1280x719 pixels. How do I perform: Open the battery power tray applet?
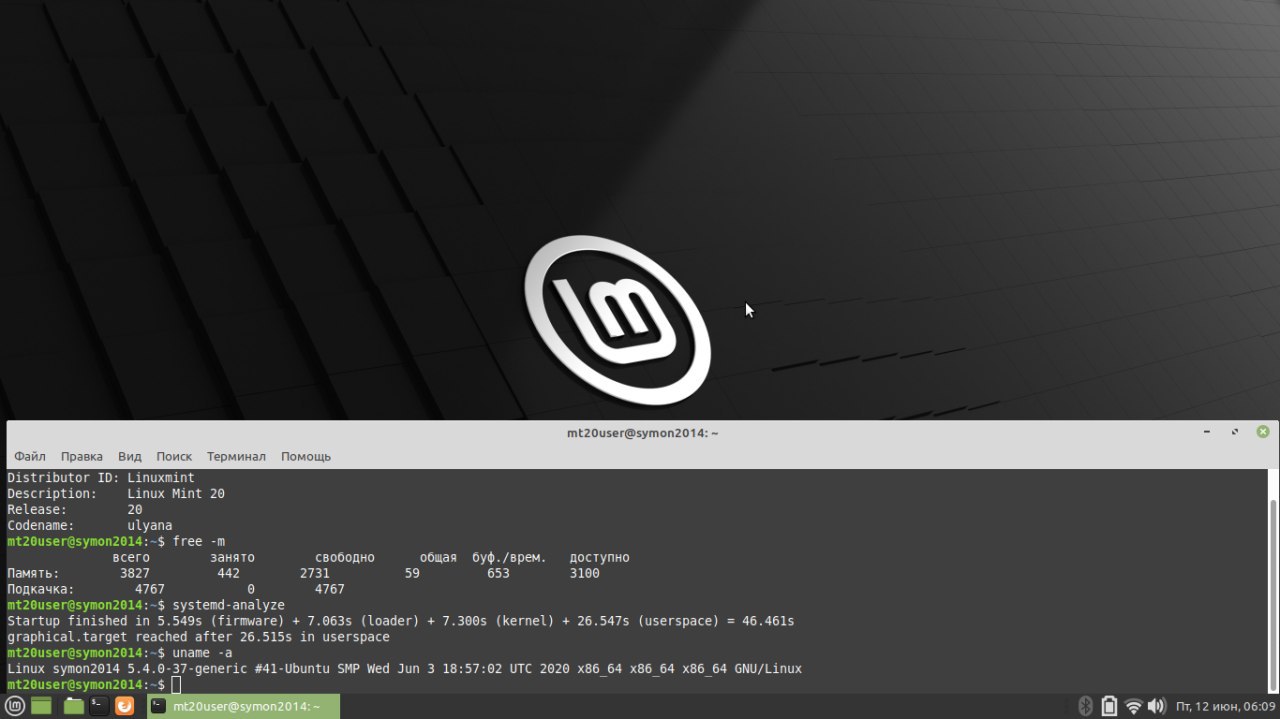click(1109, 706)
